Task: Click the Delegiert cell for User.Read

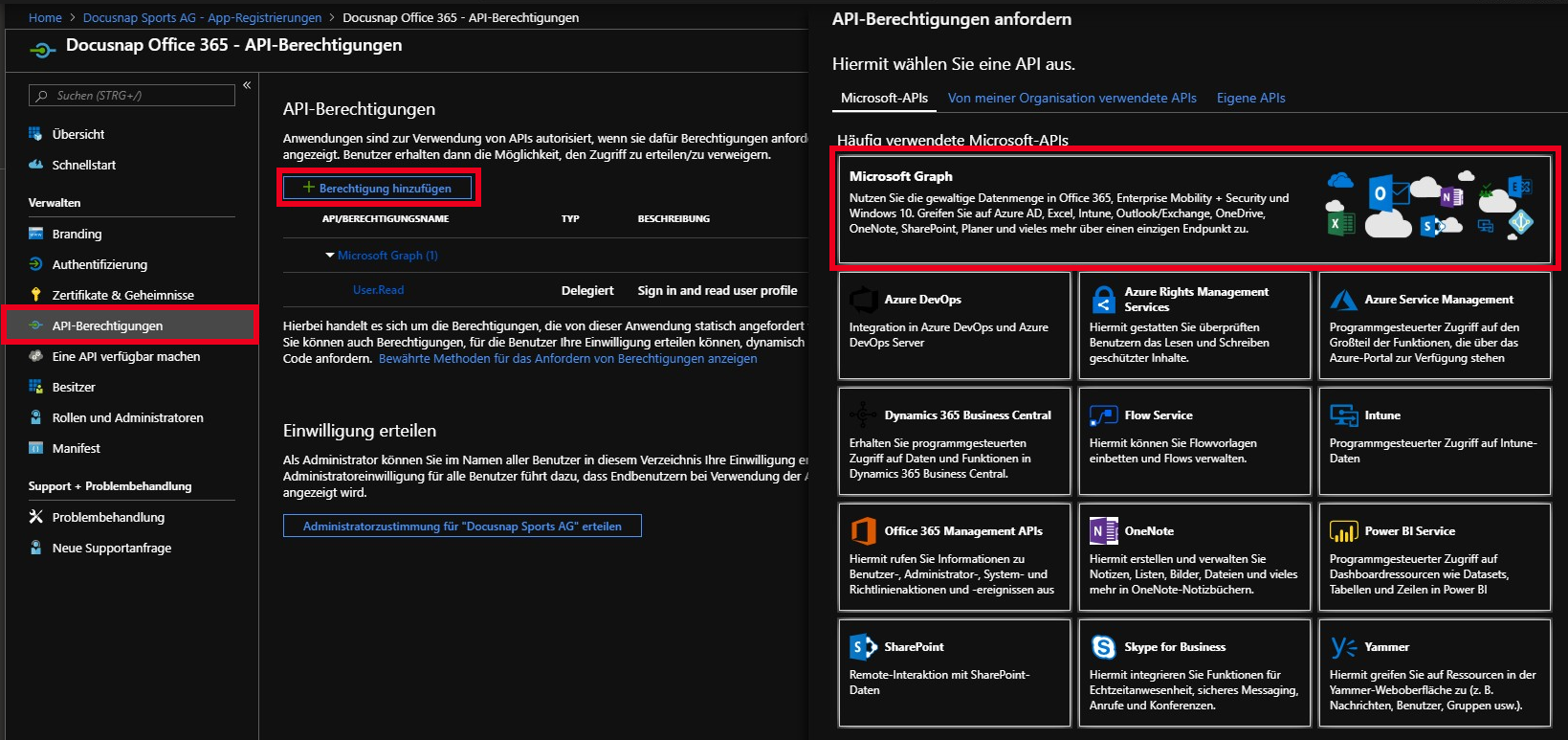Action: [x=587, y=290]
